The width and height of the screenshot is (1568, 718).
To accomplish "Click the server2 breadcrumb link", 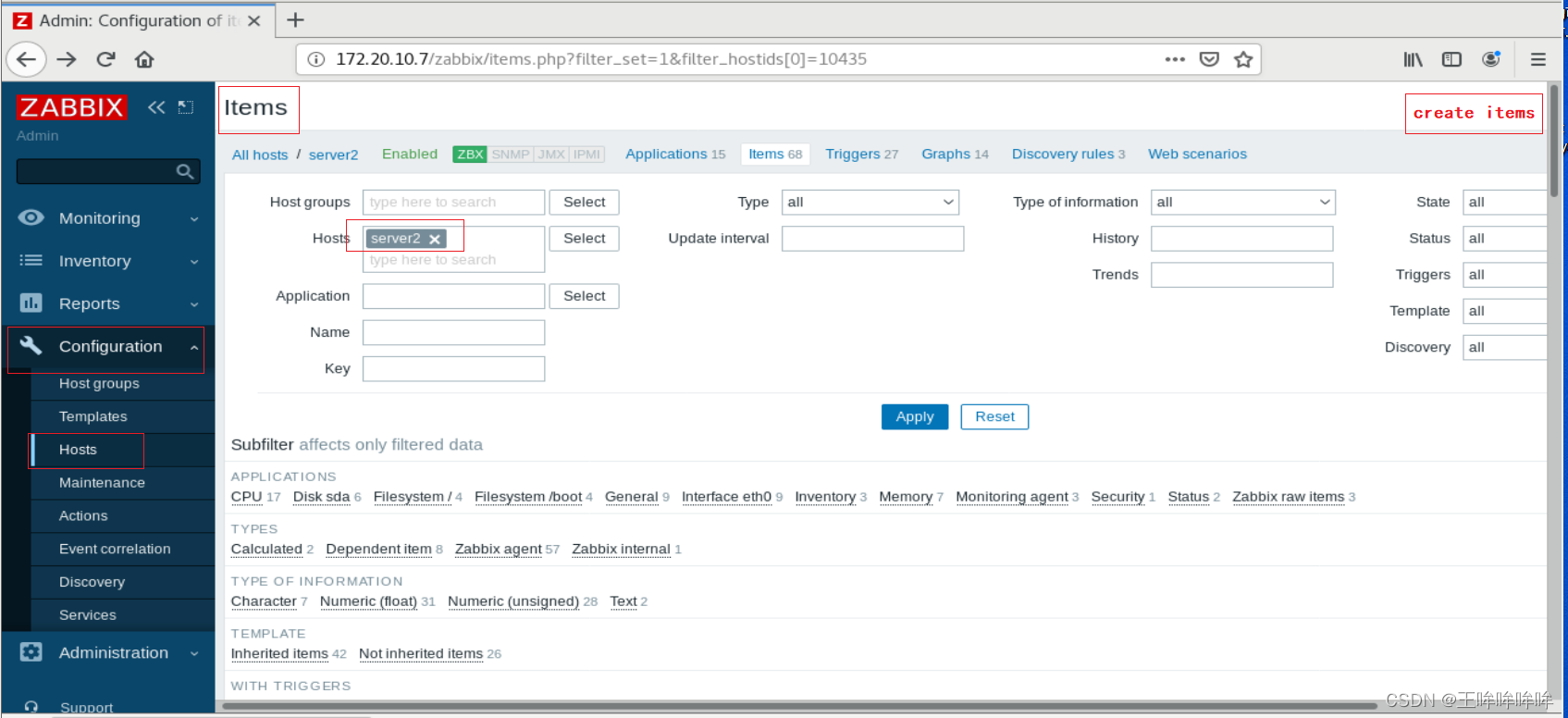I will [x=333, y=155].
